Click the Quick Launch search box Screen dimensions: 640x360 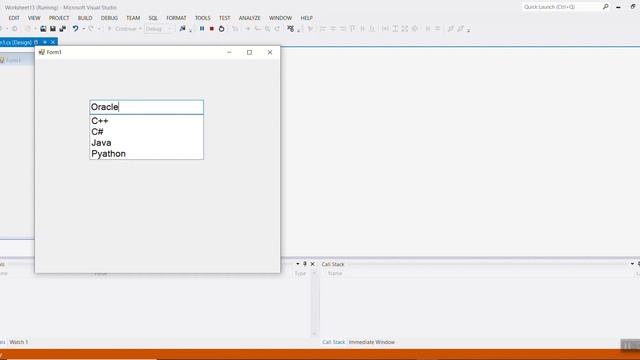(561, 7)
